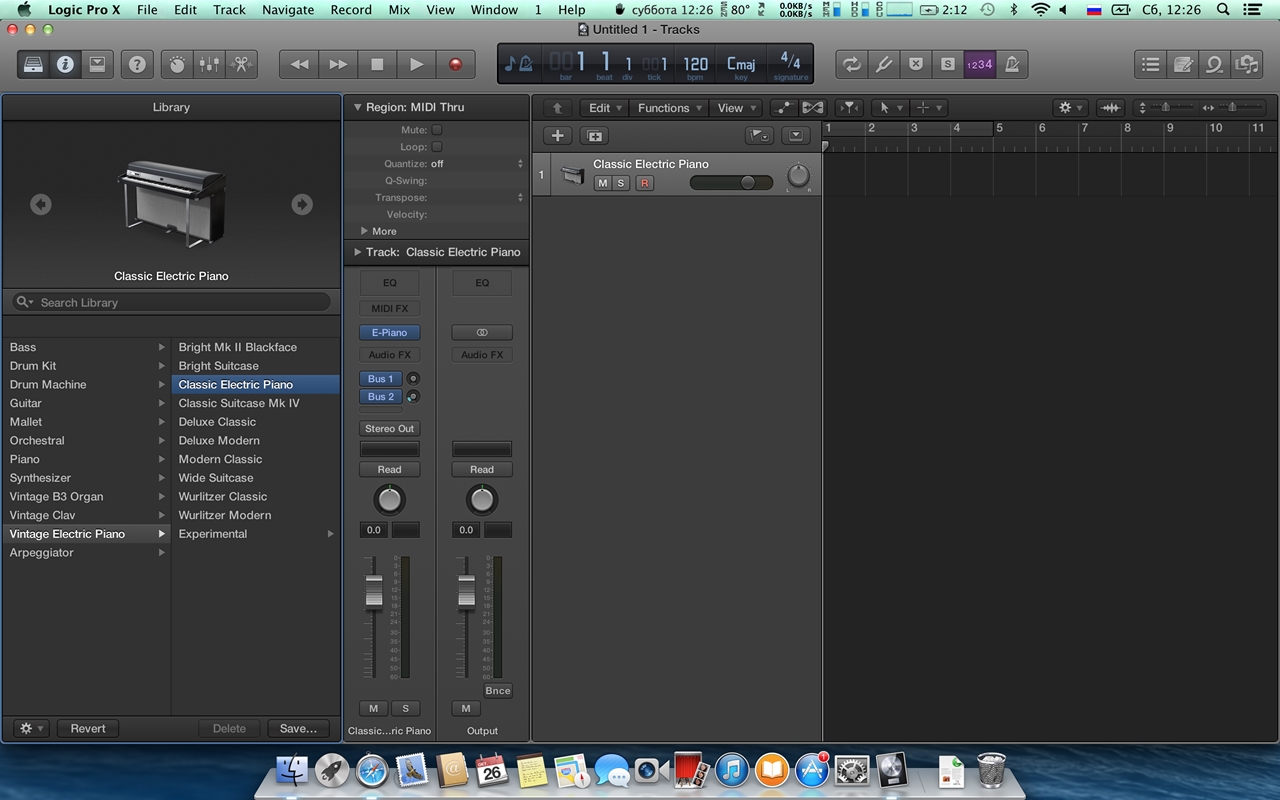Viewport: 1280px width, 800px height.
Task: Open the Quantize popup set to off
Action: pyautogui.click(x=477, y=164)
